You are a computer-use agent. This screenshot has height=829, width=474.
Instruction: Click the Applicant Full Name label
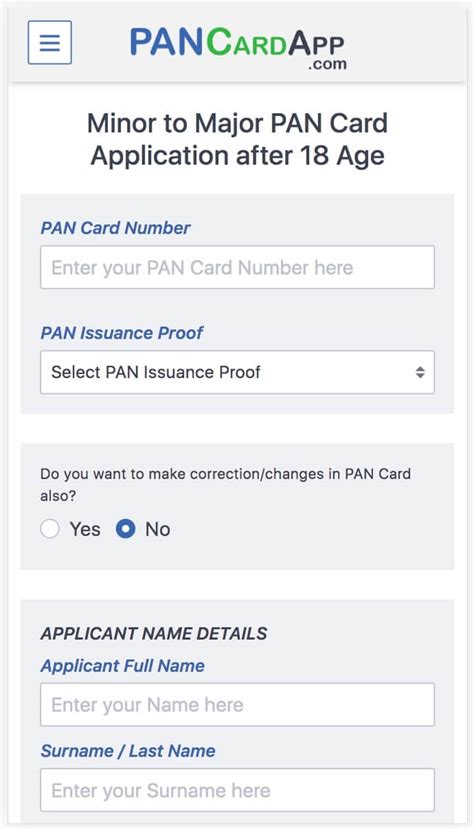pos(123,665)
